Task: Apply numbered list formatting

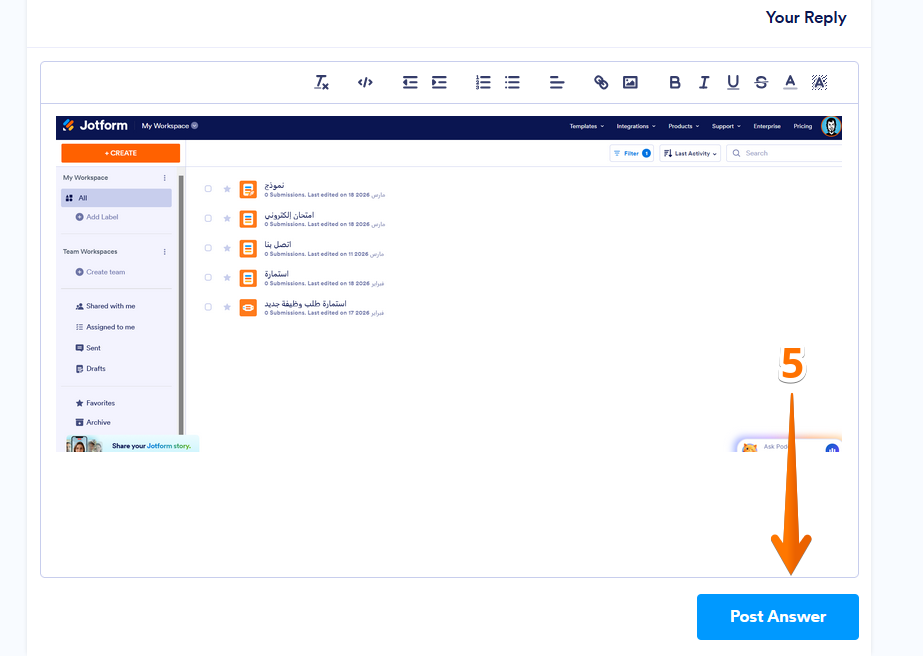Action: (483, 82)
